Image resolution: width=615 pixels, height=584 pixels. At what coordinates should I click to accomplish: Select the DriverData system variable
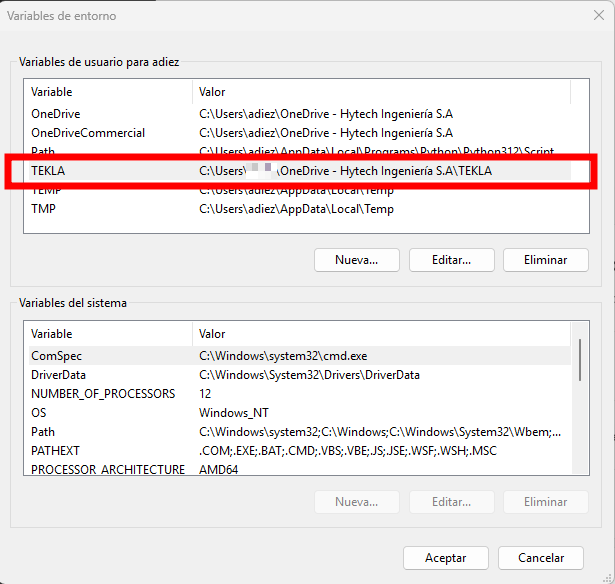click(x=60, y=375)
